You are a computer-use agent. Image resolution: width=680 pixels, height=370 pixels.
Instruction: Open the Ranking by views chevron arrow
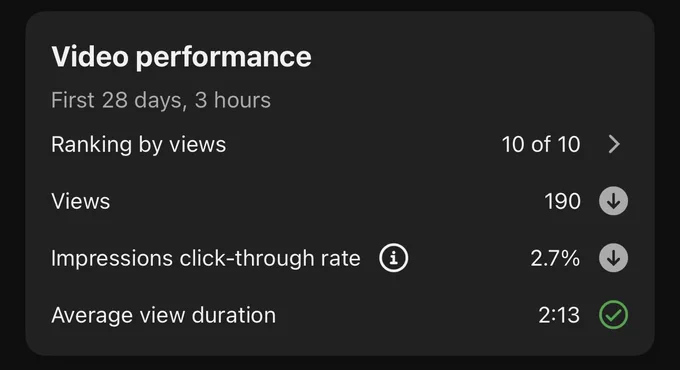[614, 144]
